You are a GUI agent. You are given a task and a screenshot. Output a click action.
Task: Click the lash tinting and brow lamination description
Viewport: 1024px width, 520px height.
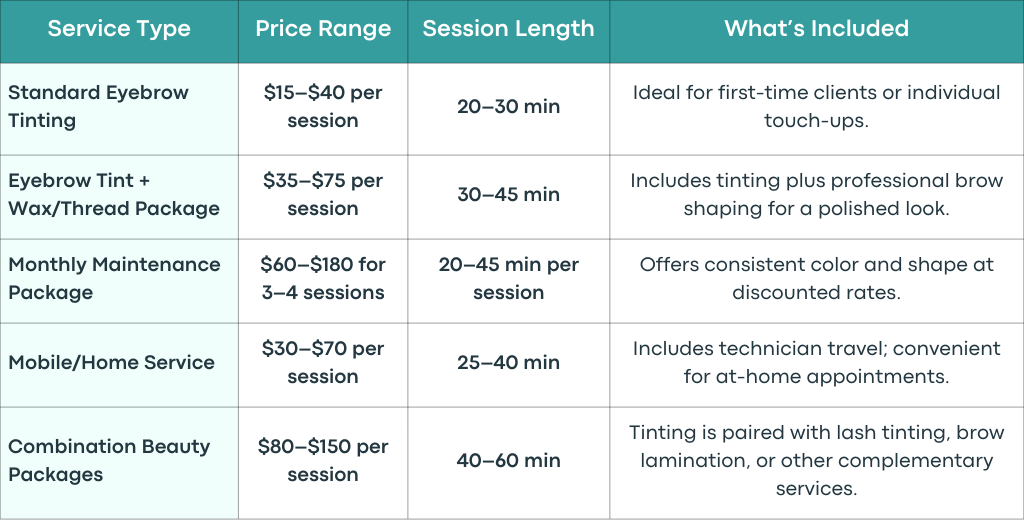[x=816, y=461]
